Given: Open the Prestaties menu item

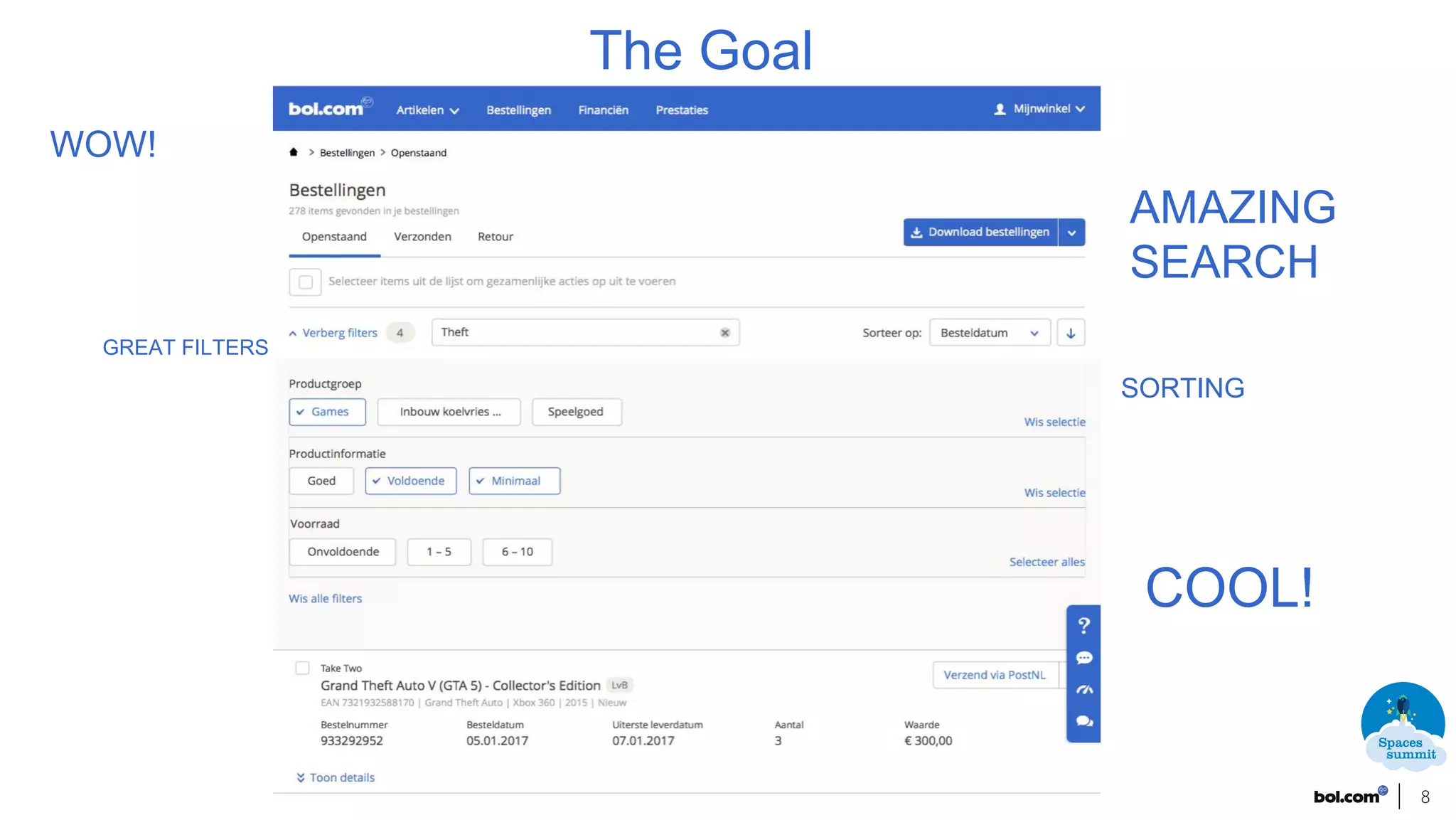Looking at the screenshot, I should pyautogui.click(x=682, y=110).
